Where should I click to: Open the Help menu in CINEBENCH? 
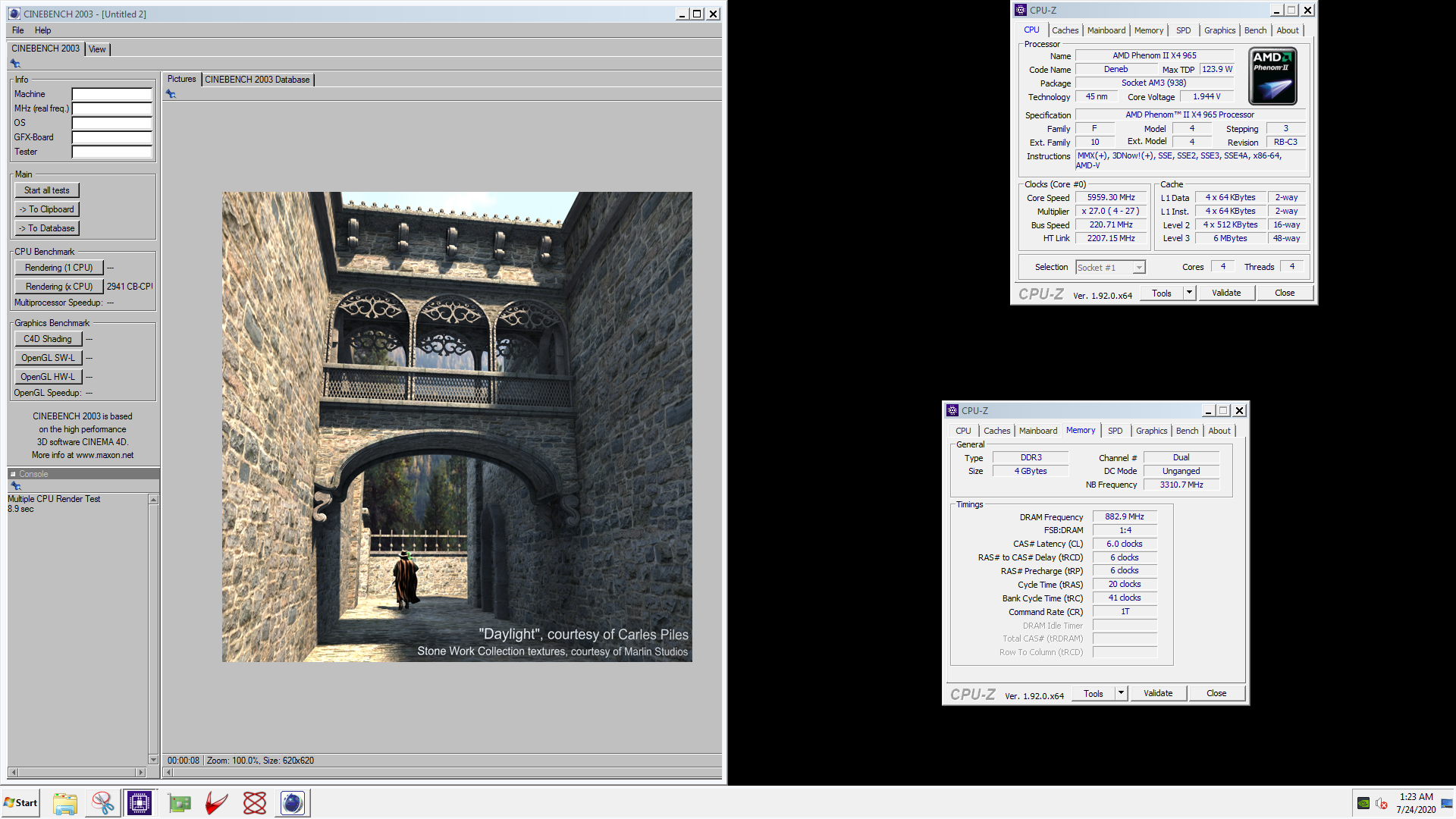43,30
